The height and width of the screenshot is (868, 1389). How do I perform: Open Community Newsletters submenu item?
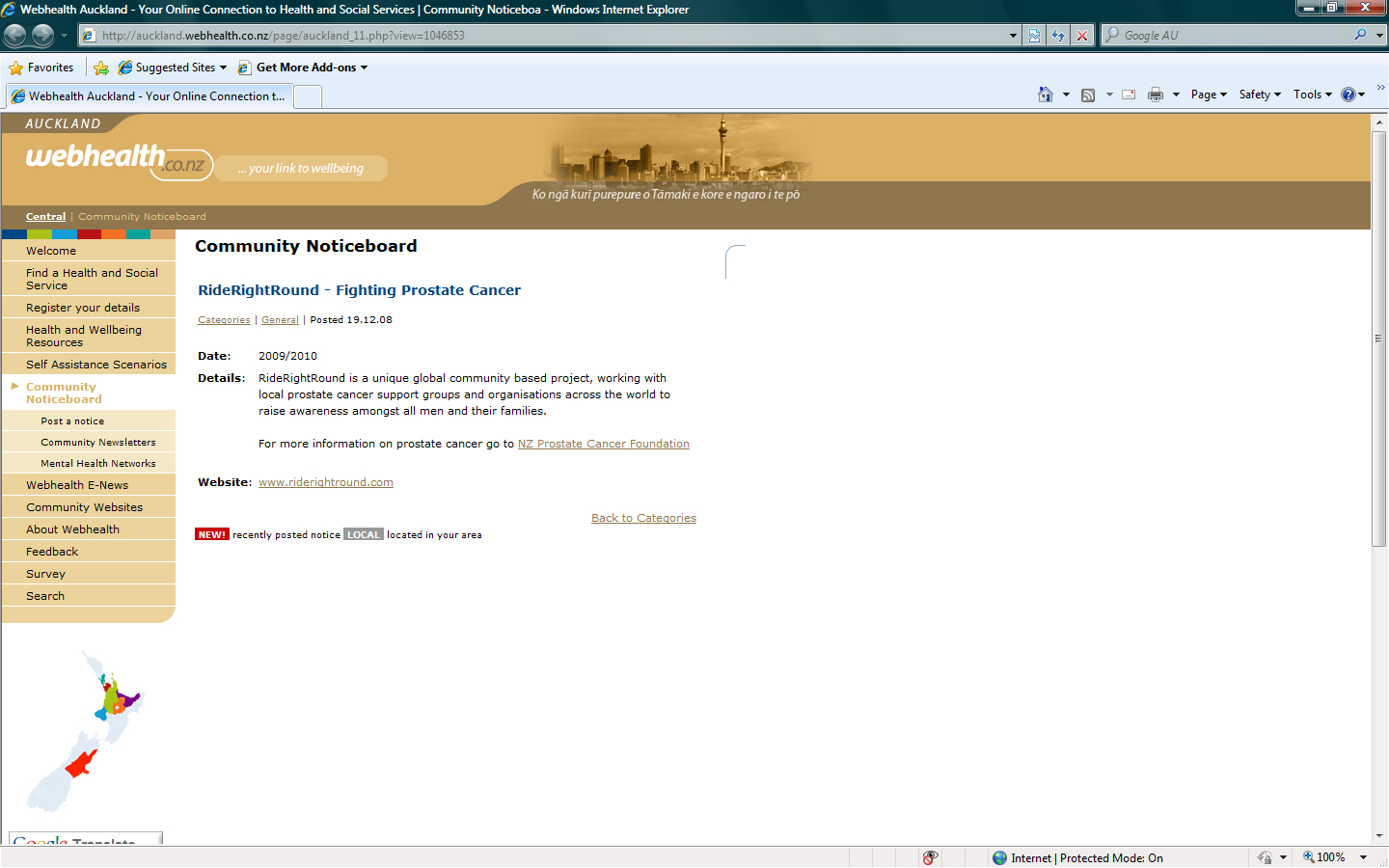(89, 443)
